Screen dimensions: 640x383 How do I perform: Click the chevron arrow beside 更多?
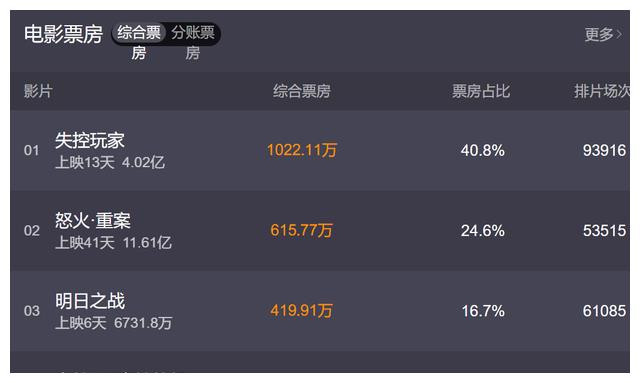tap(620, 34)
